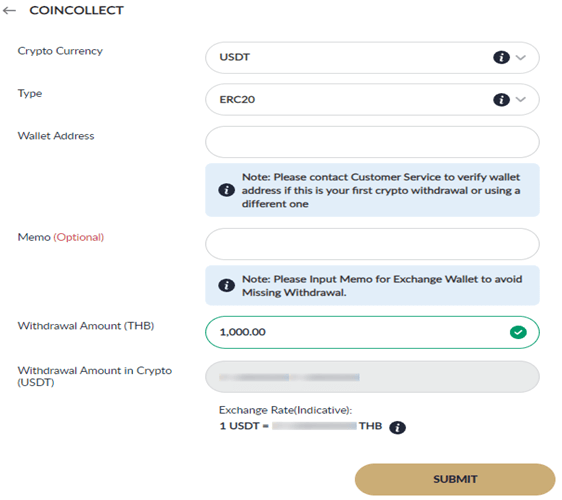Open info icon in the USDT currency field

pos(501,57)
